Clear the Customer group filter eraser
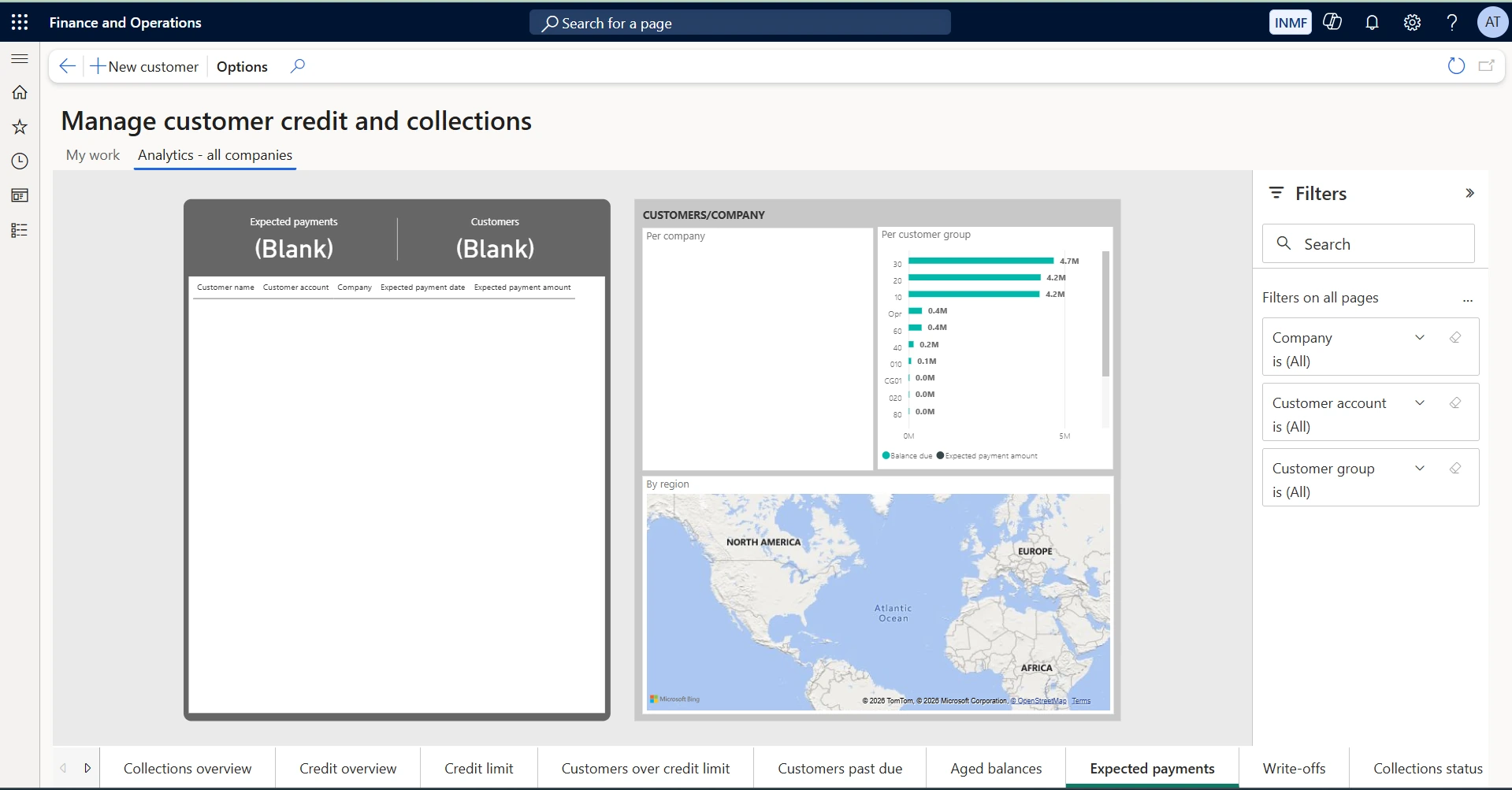The image size is (1512, 790). pyautogui.click(x=1455, y=468)
